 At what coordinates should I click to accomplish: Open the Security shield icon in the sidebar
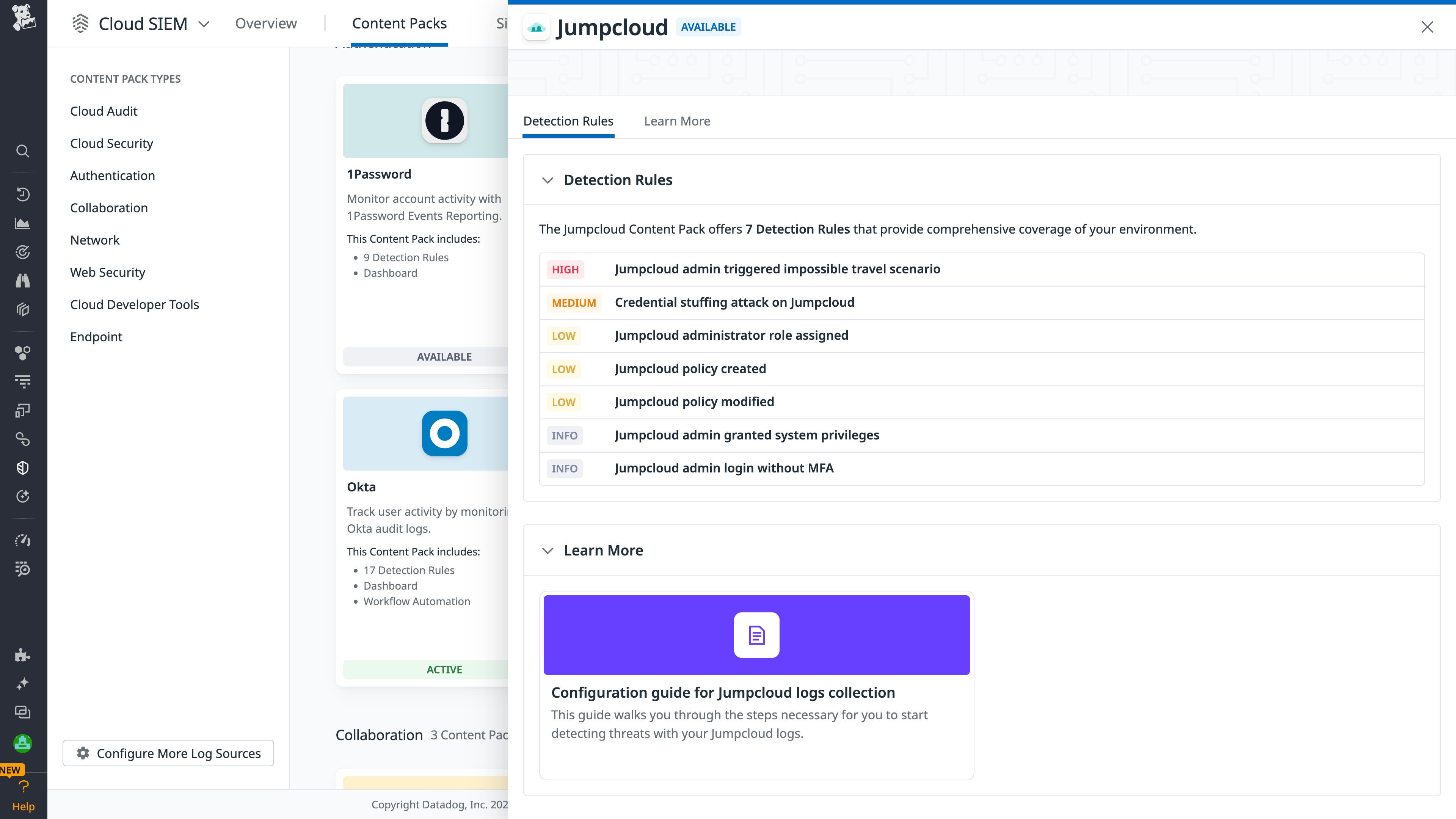click(23, 468)
